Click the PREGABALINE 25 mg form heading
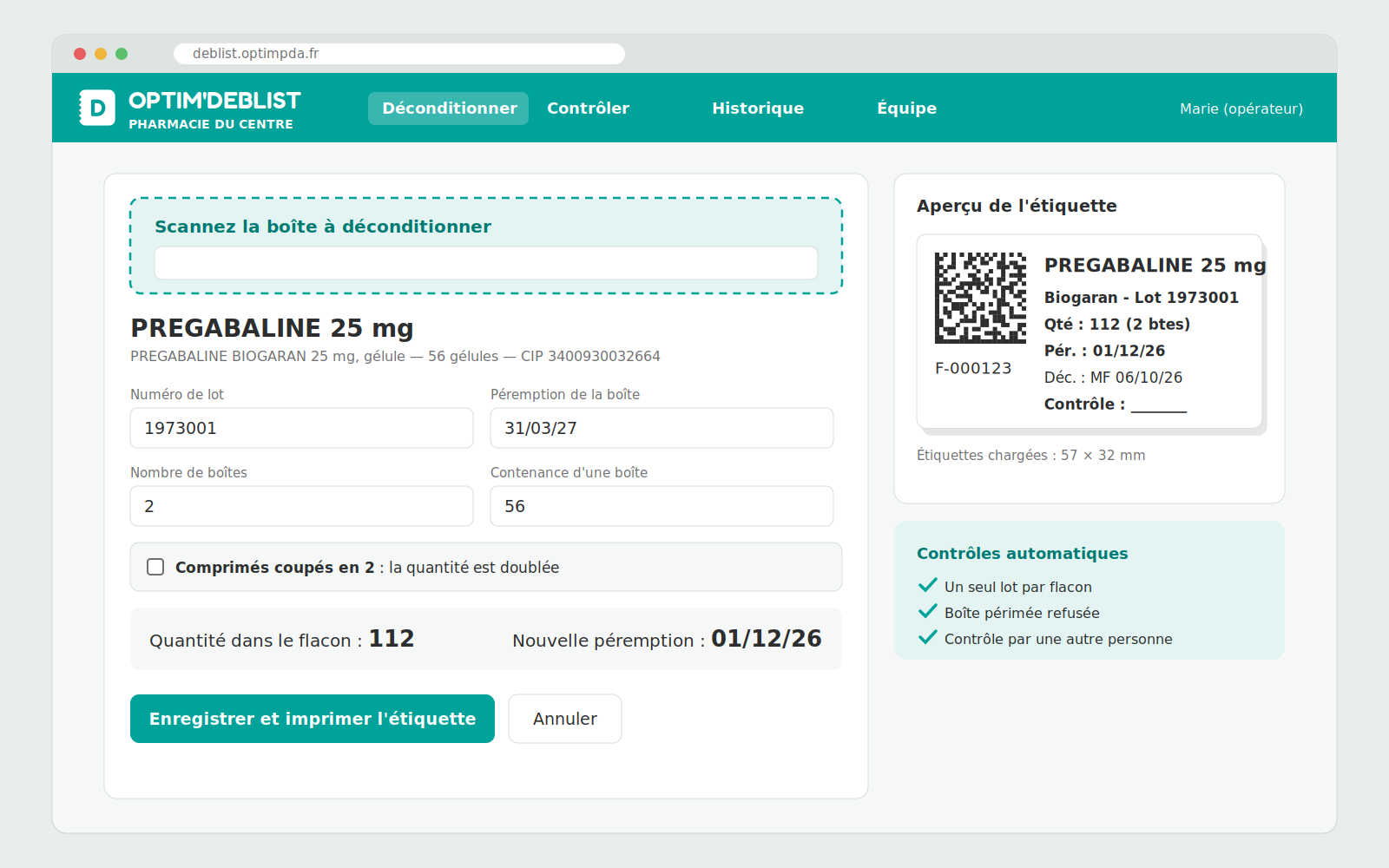This screenshot has width=1389, height=868. coord(272,328)
